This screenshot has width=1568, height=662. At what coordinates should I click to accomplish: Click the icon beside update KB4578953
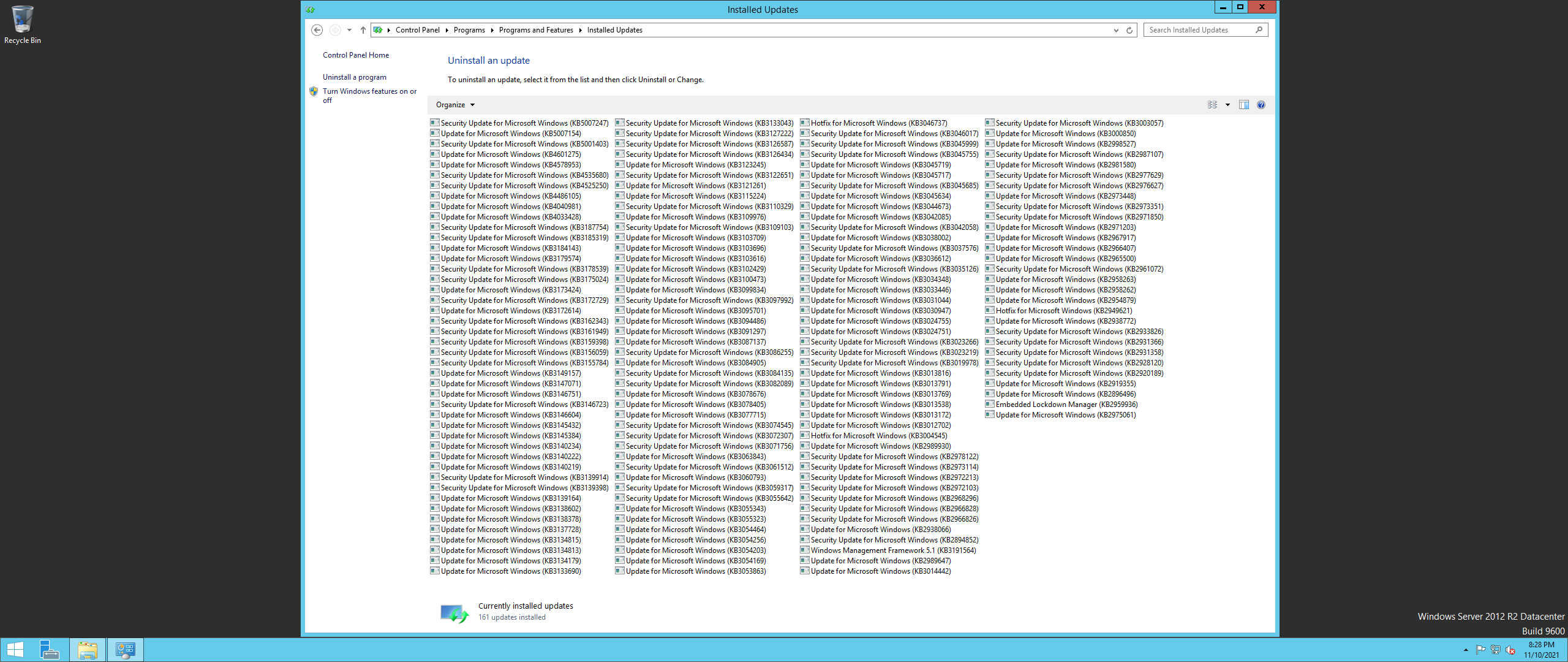(435, 164)
